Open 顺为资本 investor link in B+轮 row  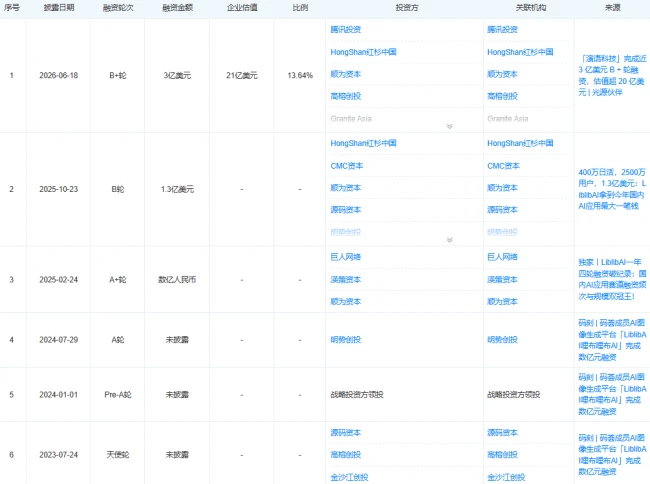tap(346, 74)
